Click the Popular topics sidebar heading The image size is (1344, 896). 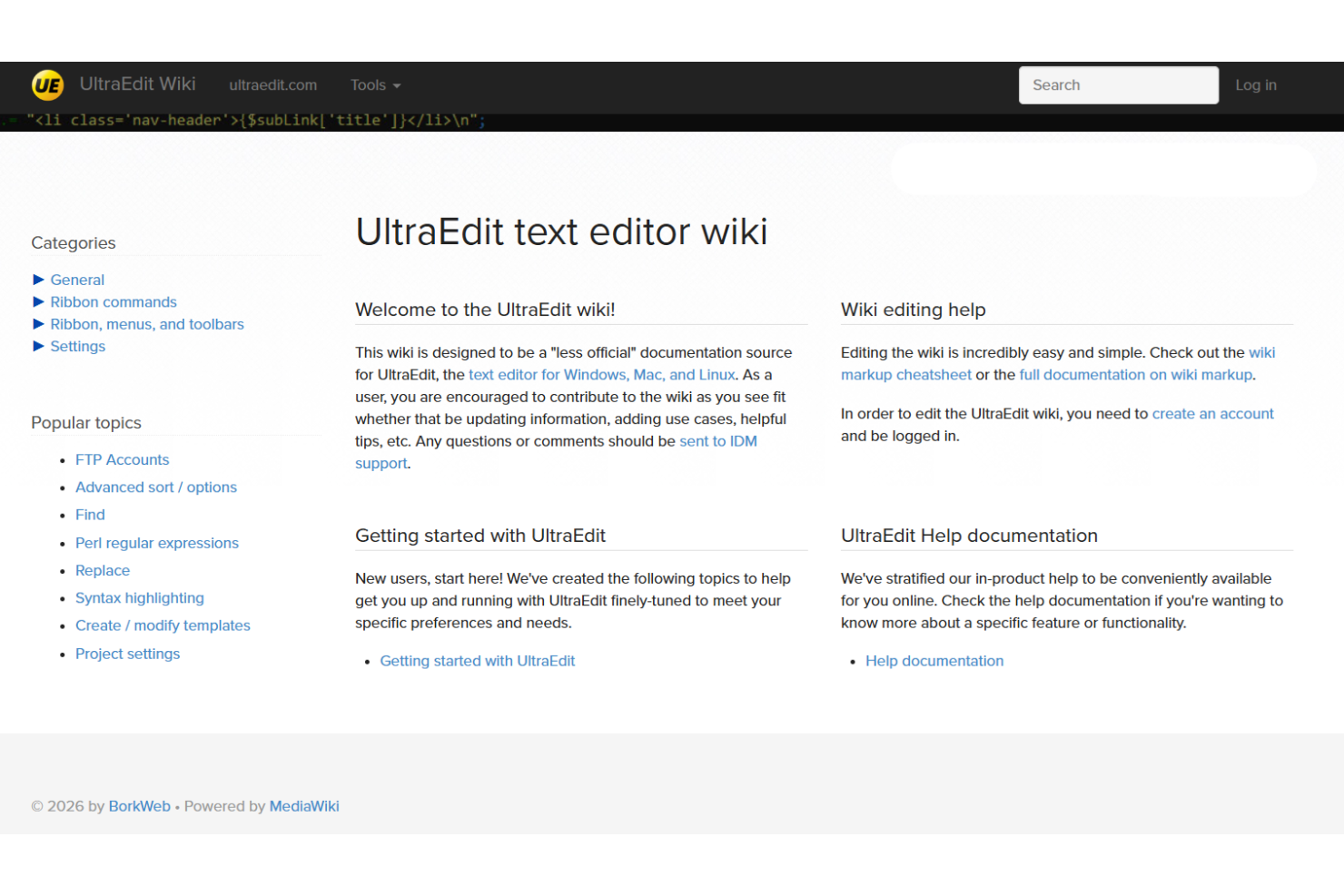click(86, 423)
